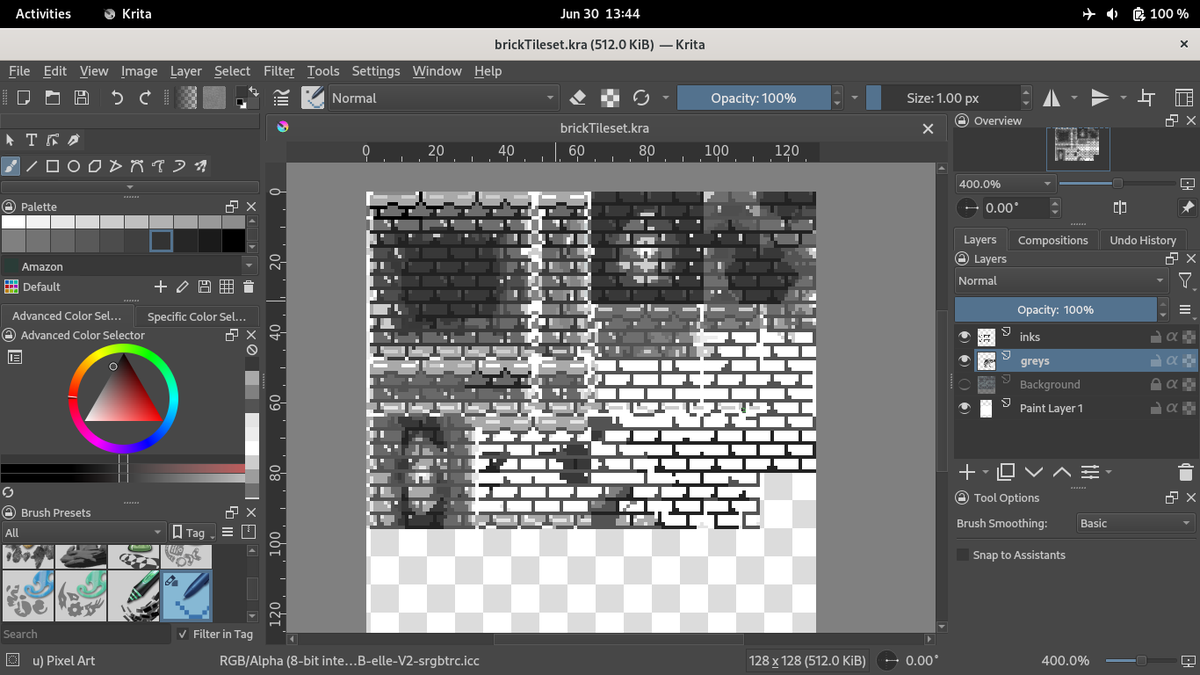
Task: Click the layer Opacity 100% slider
Action: pos(1055,310)
